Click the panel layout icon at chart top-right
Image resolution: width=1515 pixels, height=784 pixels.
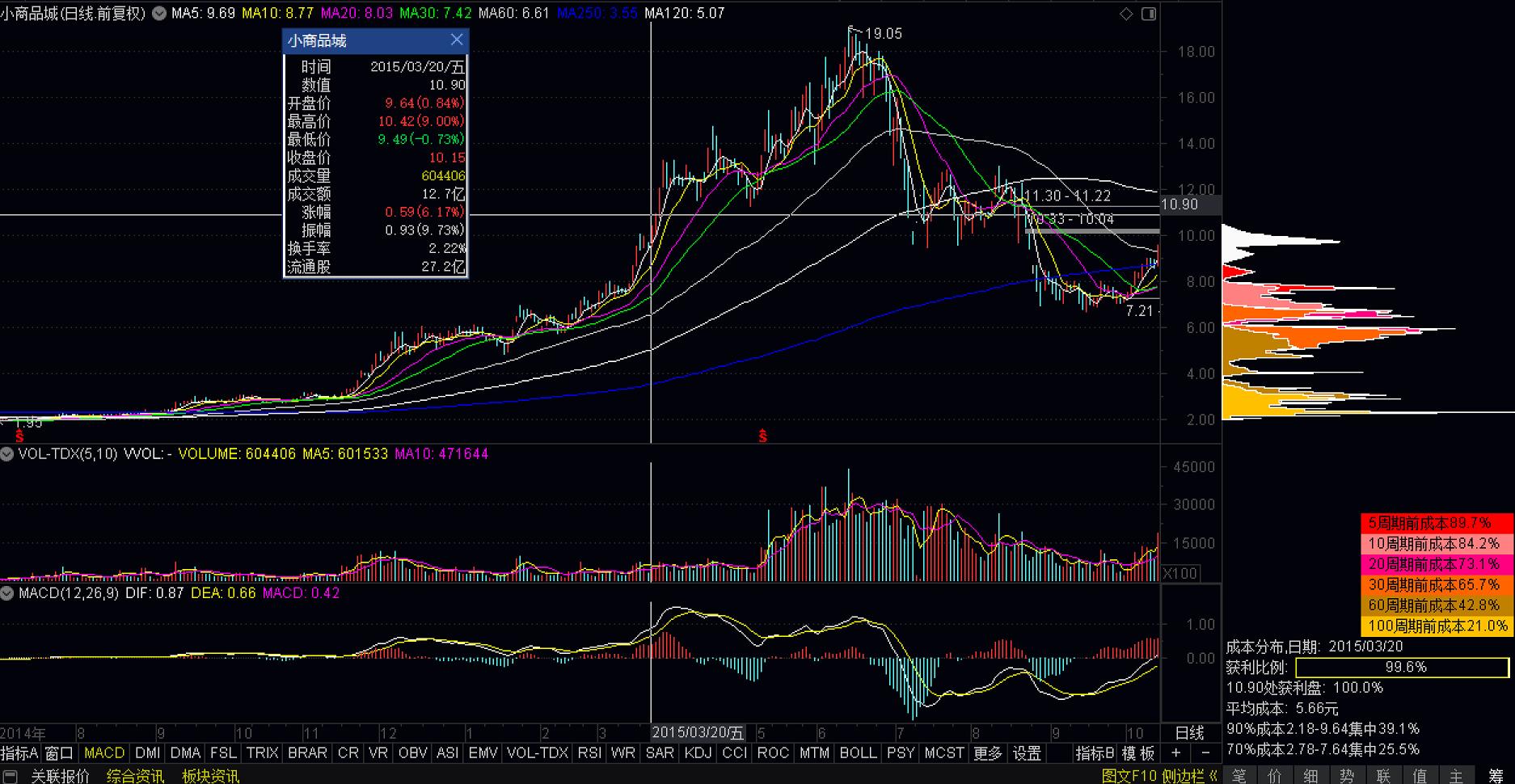coord(1149,14)
